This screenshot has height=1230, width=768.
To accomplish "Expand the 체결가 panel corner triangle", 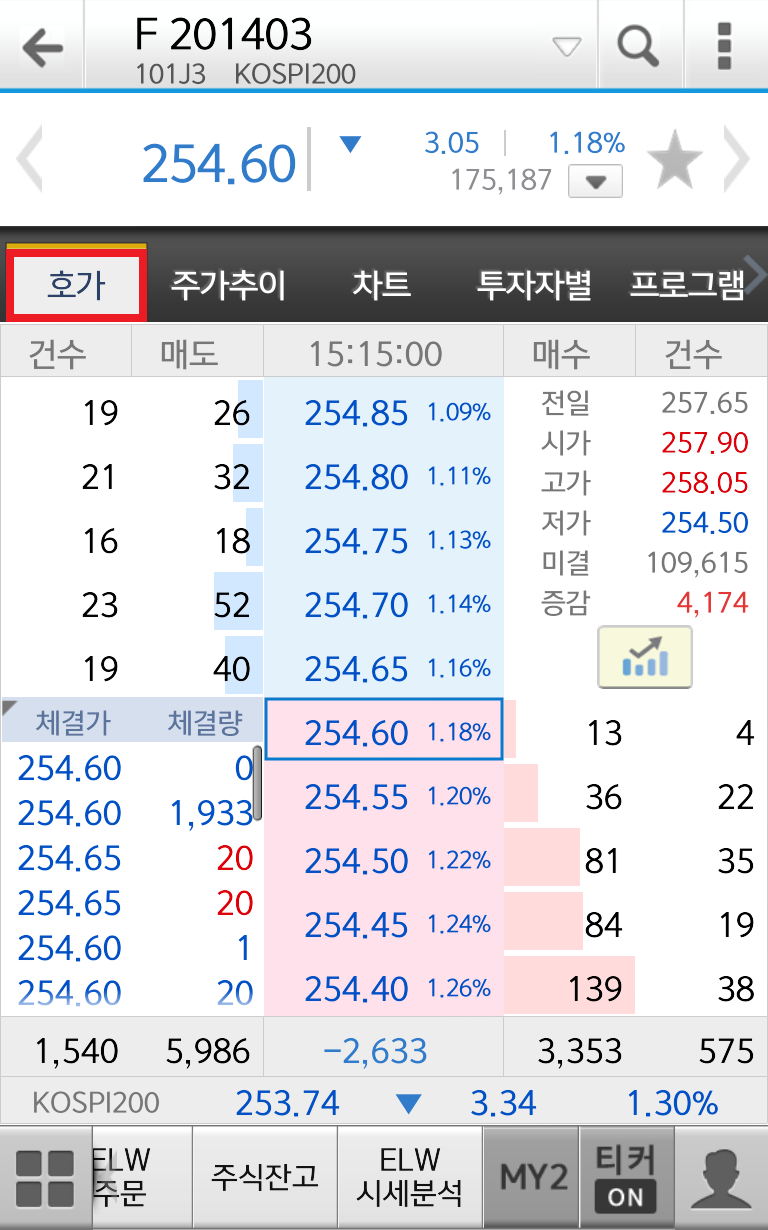I will click(11, 708).
